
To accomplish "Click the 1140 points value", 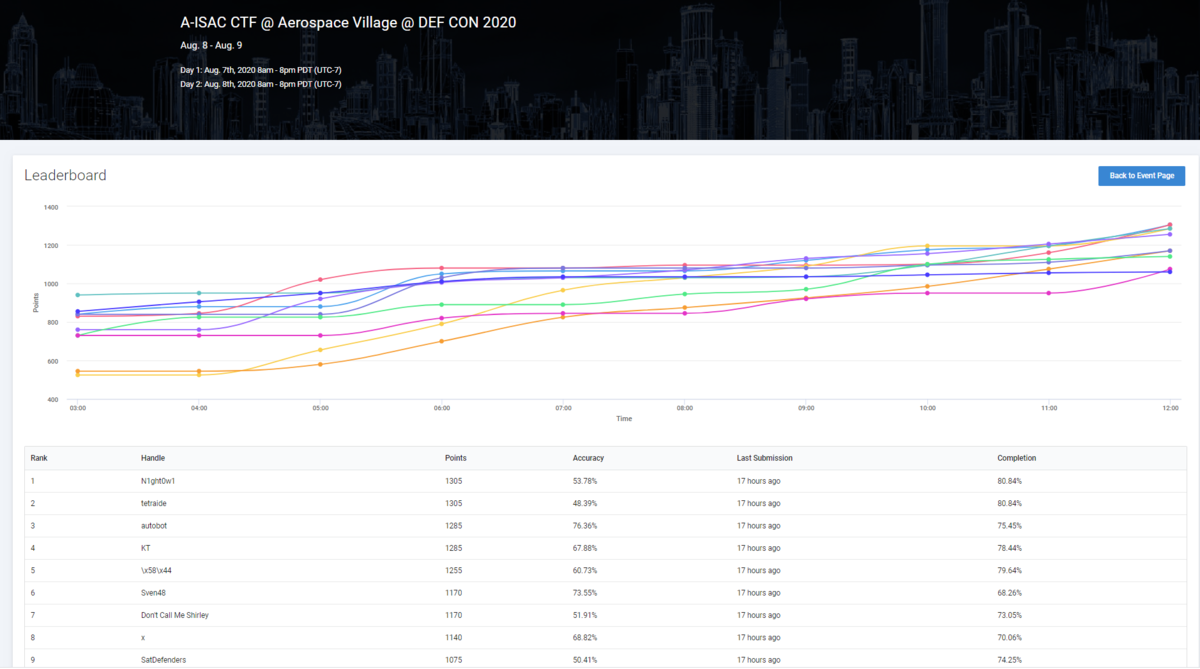I will pyautogui.click(x=453, y=637).
